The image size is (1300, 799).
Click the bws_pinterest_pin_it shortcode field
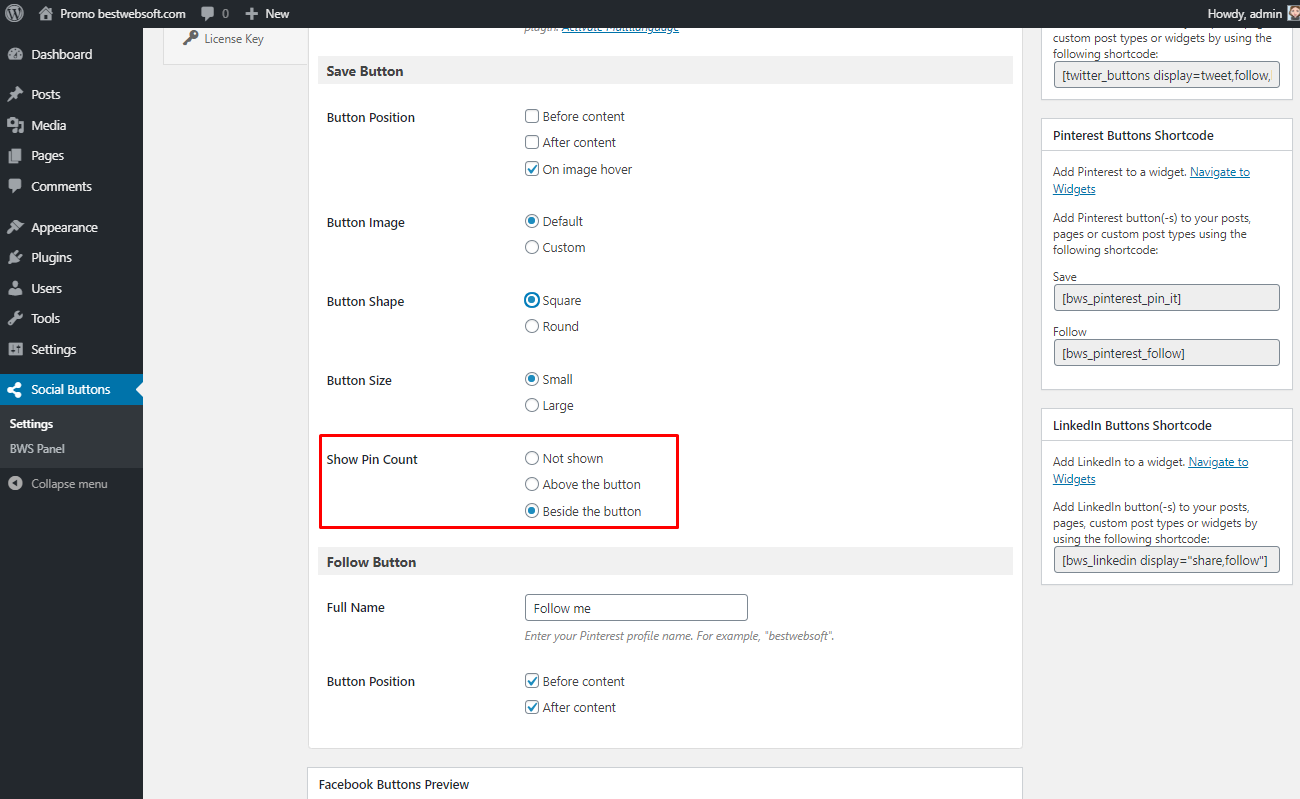point(1166,298)
